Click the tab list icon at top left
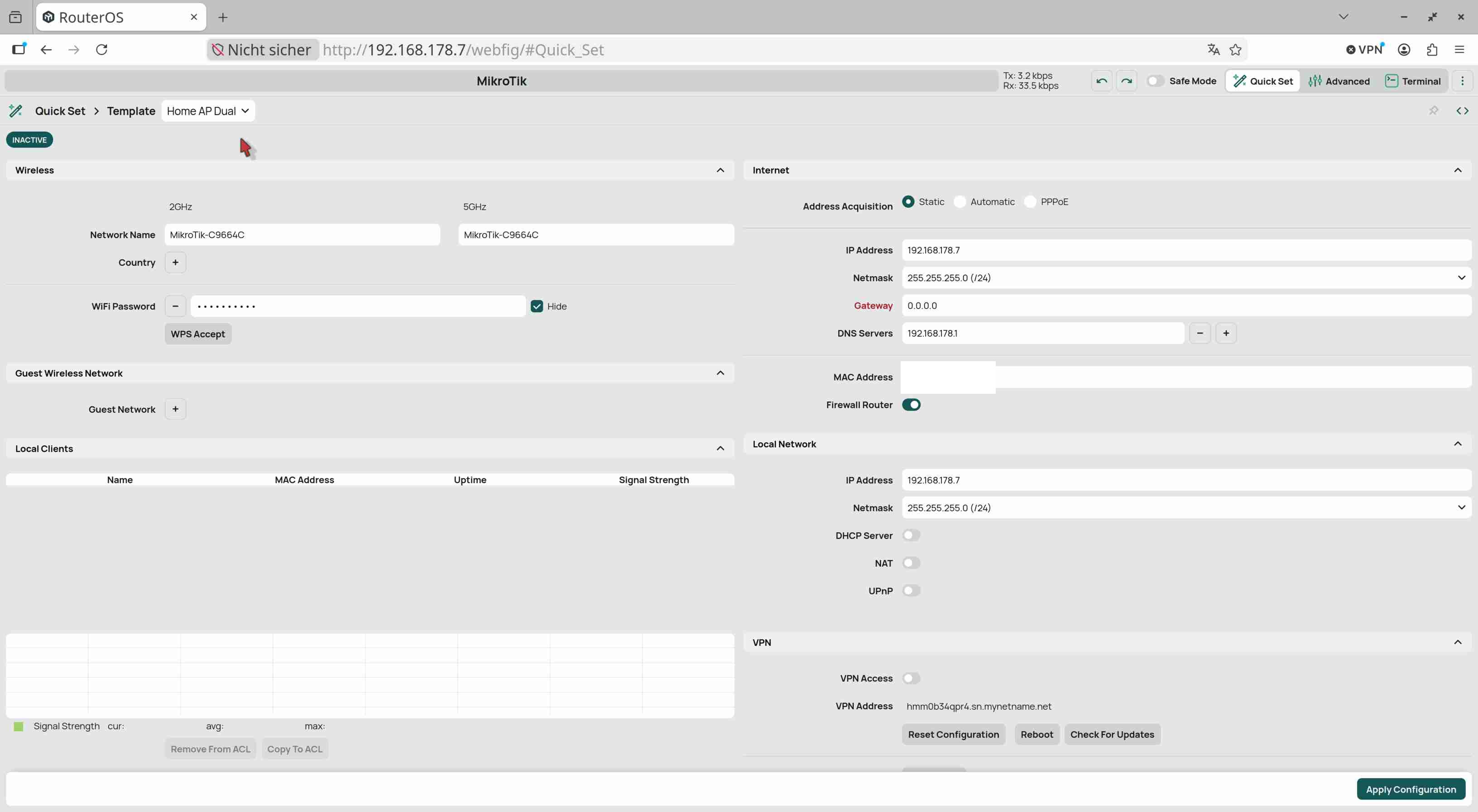 coord(15,17)
